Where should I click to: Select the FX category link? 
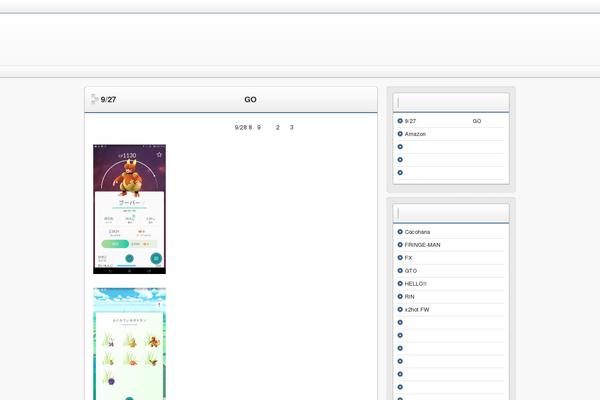[x=408, y=258]
